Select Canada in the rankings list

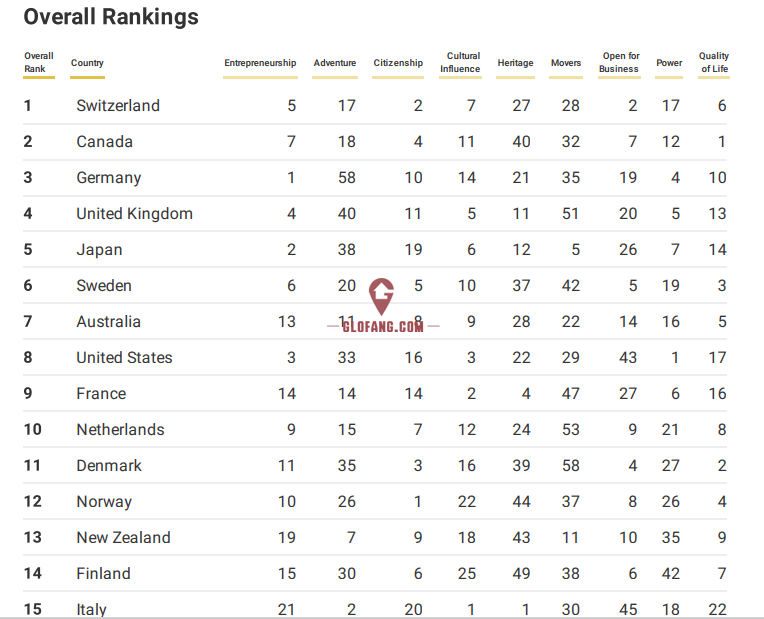104,142
